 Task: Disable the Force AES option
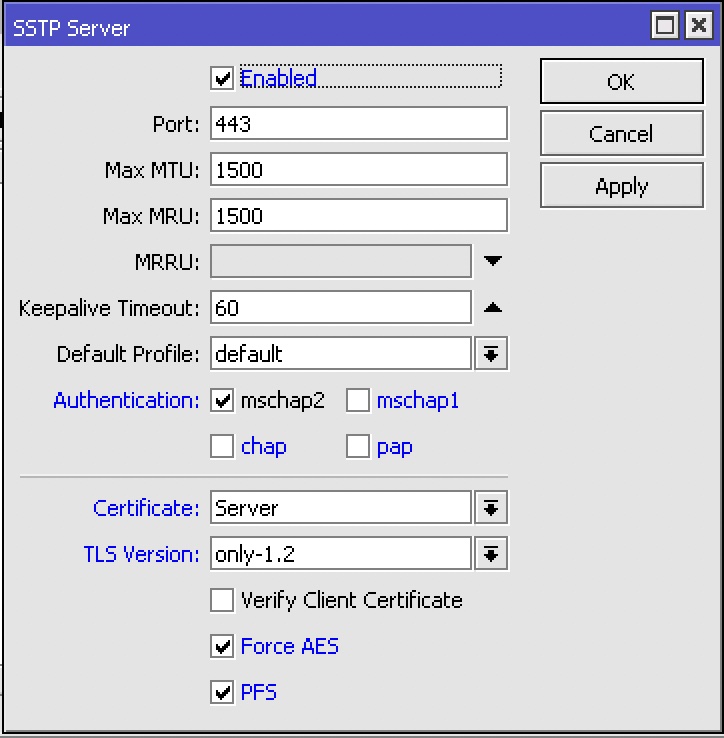pos(222,647)
